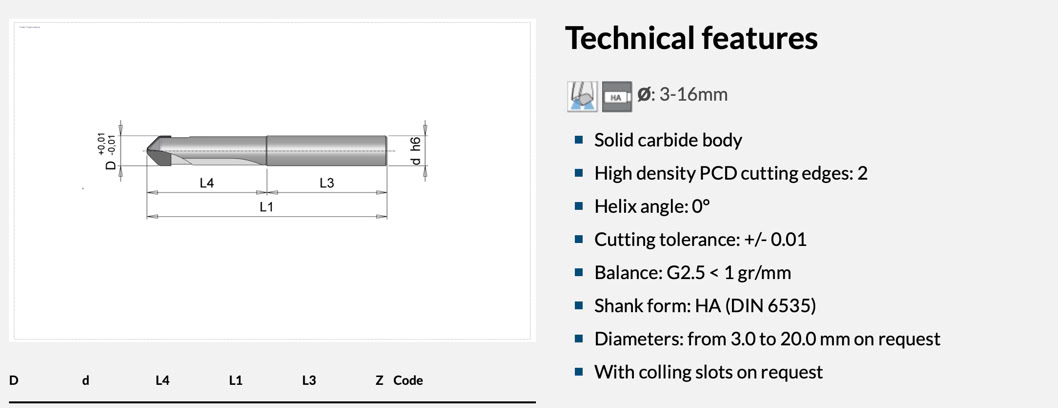This screenshot has width=1058, height=408.
Task: Select the Z column header
Action: [380, 381]
